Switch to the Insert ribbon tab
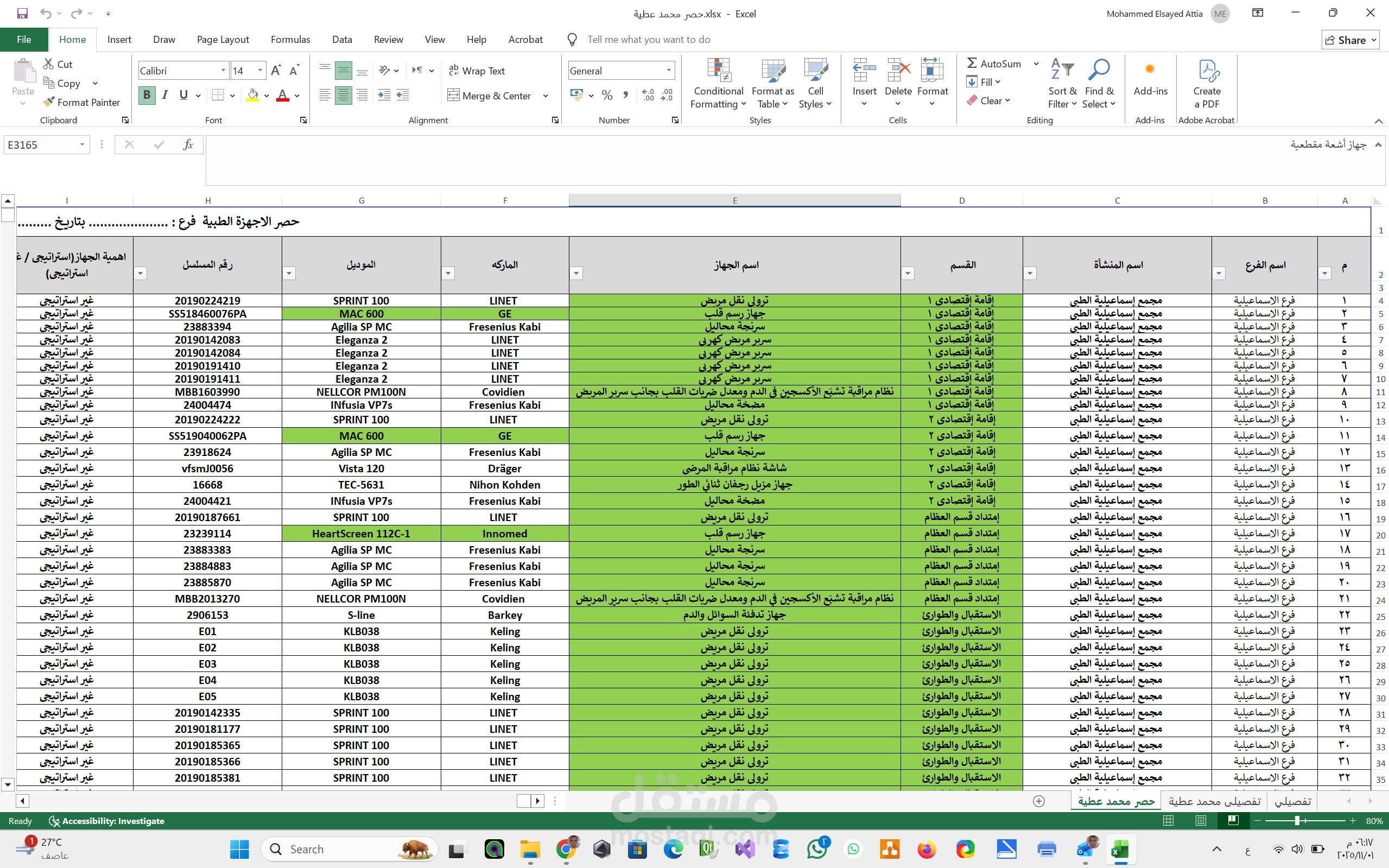The width and height of the screenshot is (1389, 868). pyautogui.click(x=119, y=40)
